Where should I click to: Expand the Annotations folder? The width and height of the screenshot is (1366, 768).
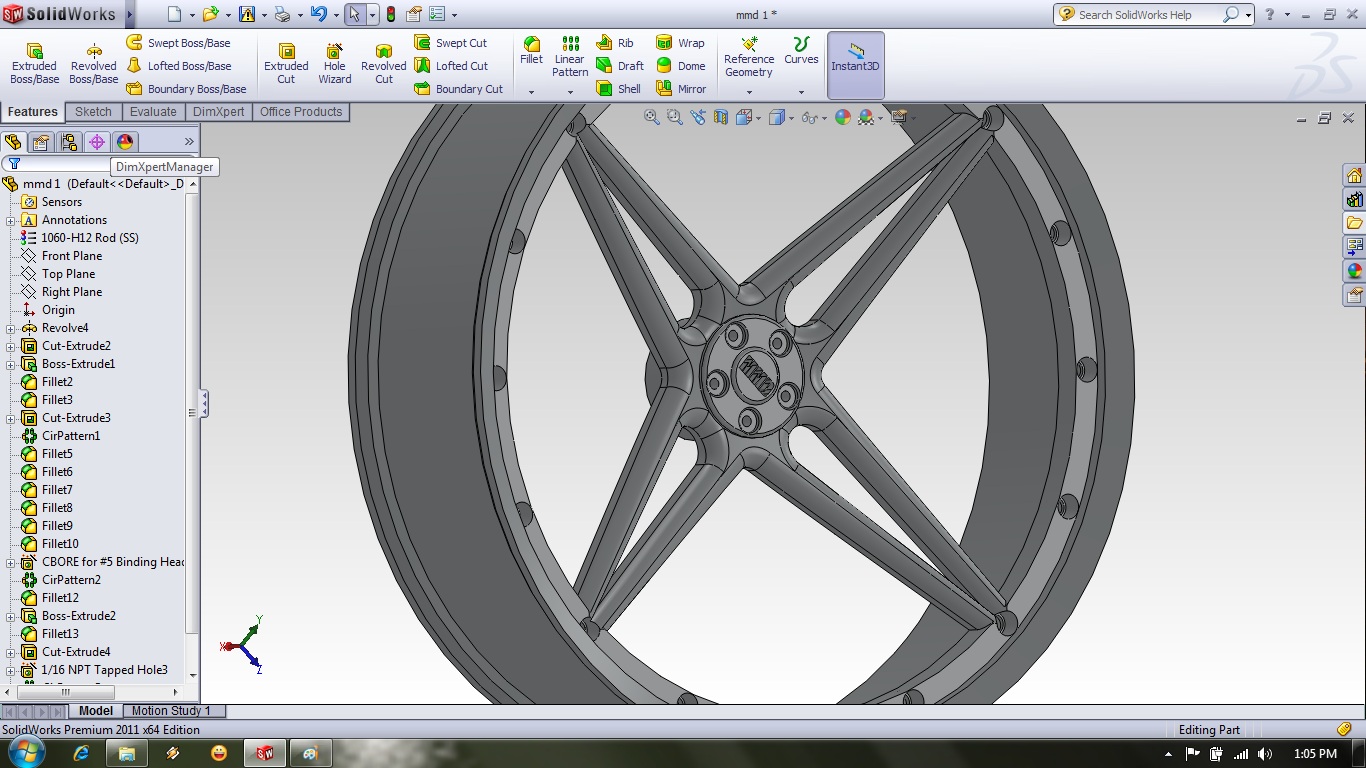(11, 220)
